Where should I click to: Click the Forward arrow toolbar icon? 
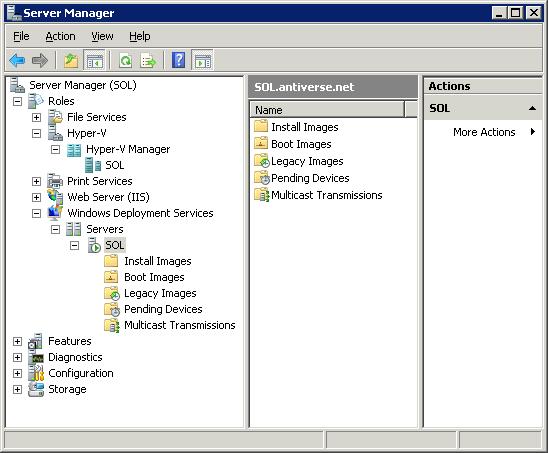pos(39,60)
